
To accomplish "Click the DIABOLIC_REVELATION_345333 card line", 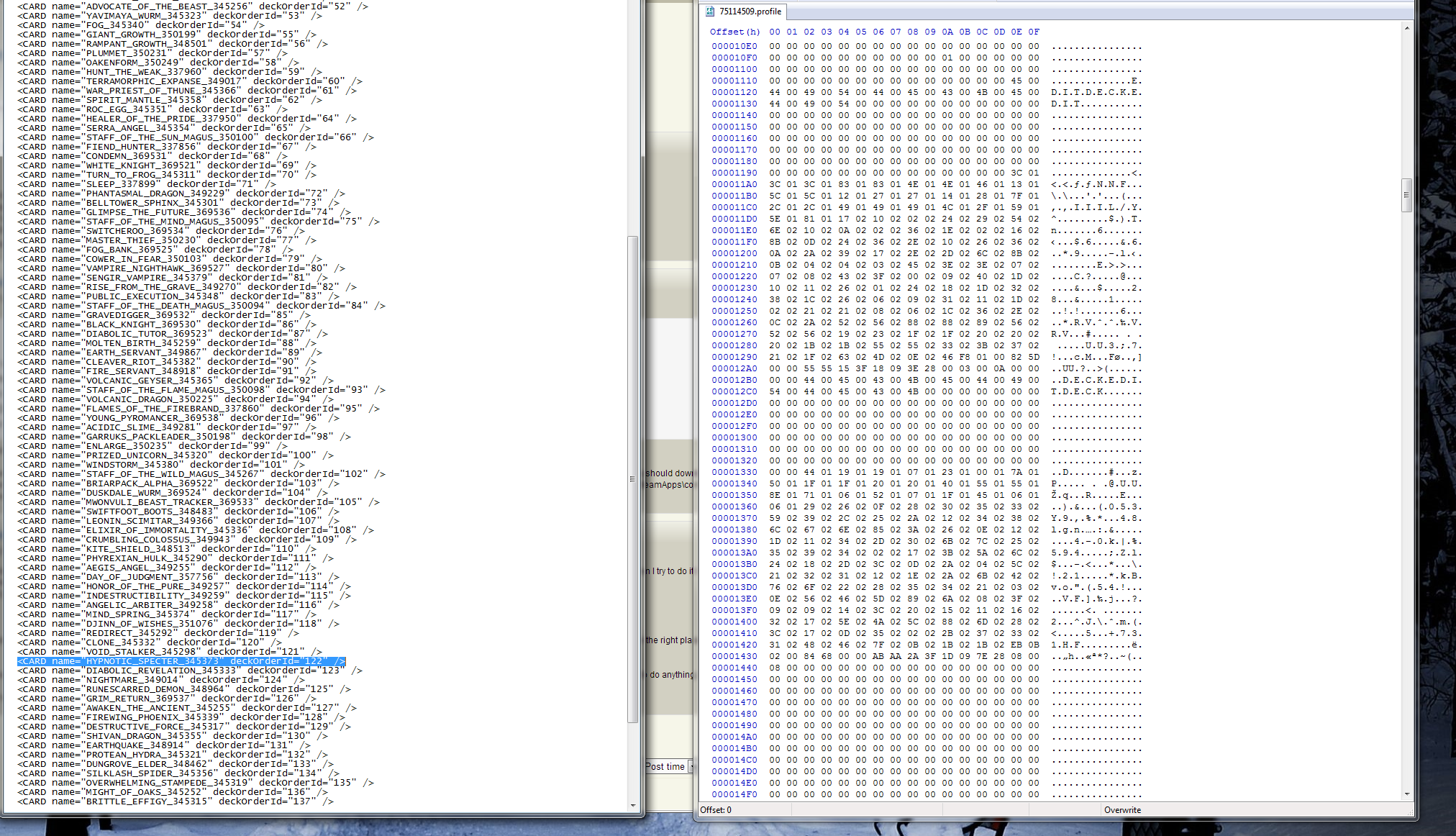I will click(190, 671).
